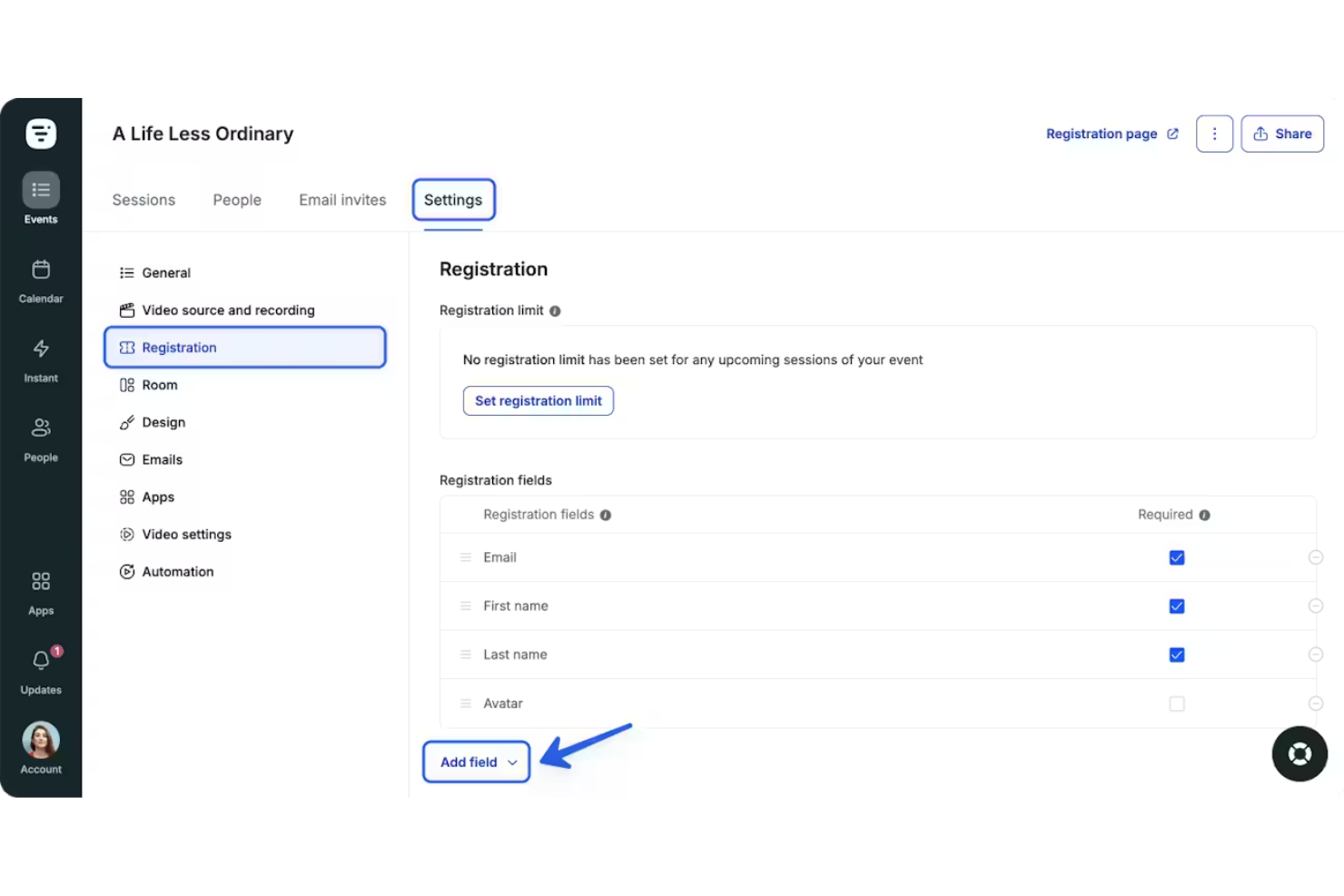Open the Add field dropdown
This screenshot has height=896, width=1344.
point(476,762)
